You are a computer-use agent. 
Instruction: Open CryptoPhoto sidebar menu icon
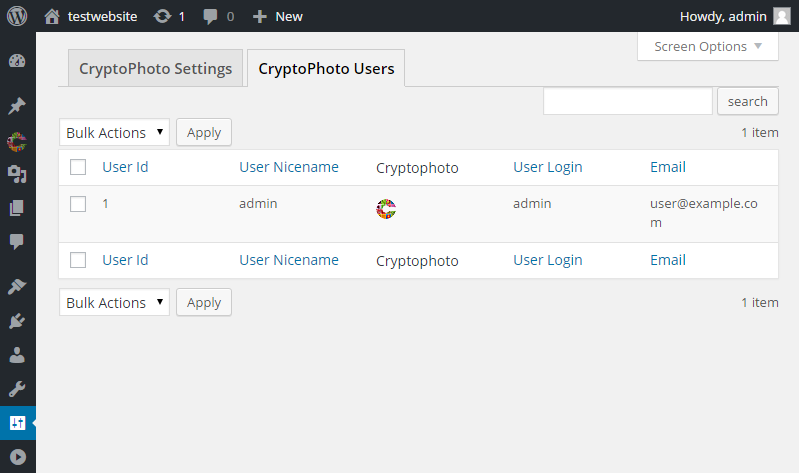(17, 142)
